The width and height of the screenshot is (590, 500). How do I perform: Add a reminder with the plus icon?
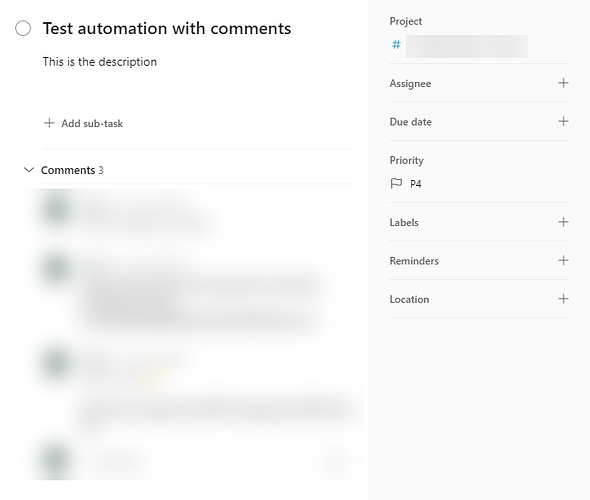pos(563,260)
